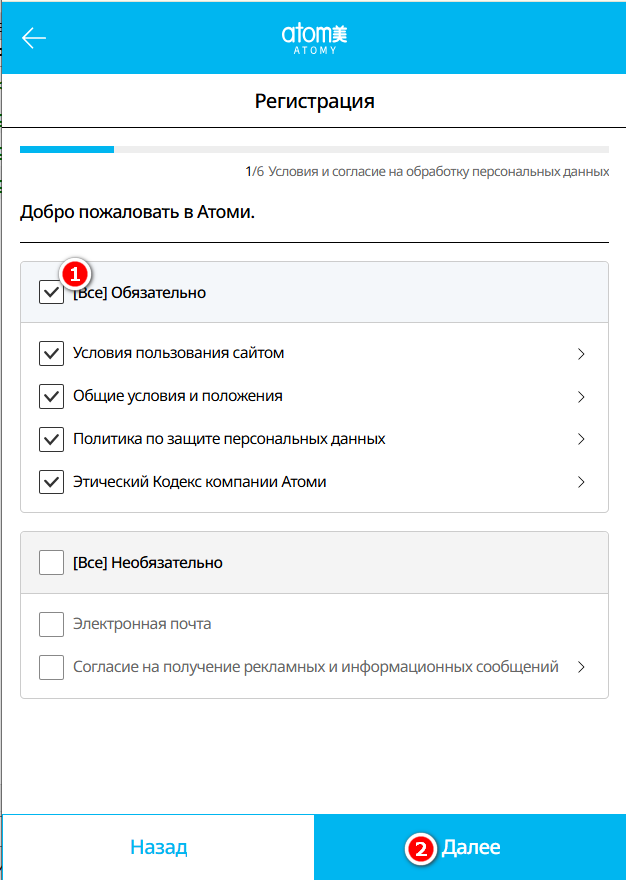Viewport: 626px width, 880px height.
Task: Uncheck Общие условия и положения checkbox
Action: (51, 396)
